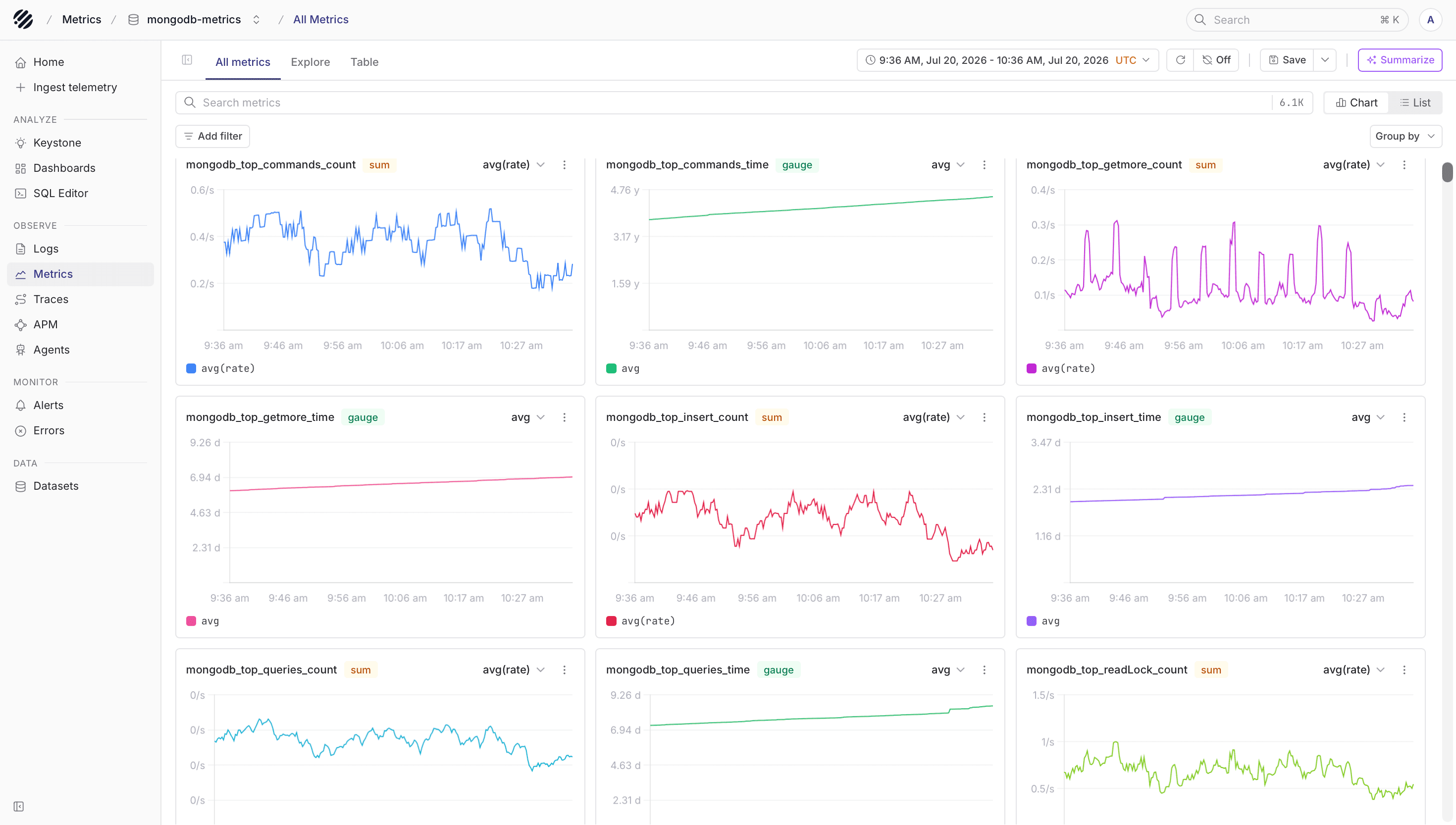
Task: Open Logs in the sidebar
Action: tap(80, 249)
